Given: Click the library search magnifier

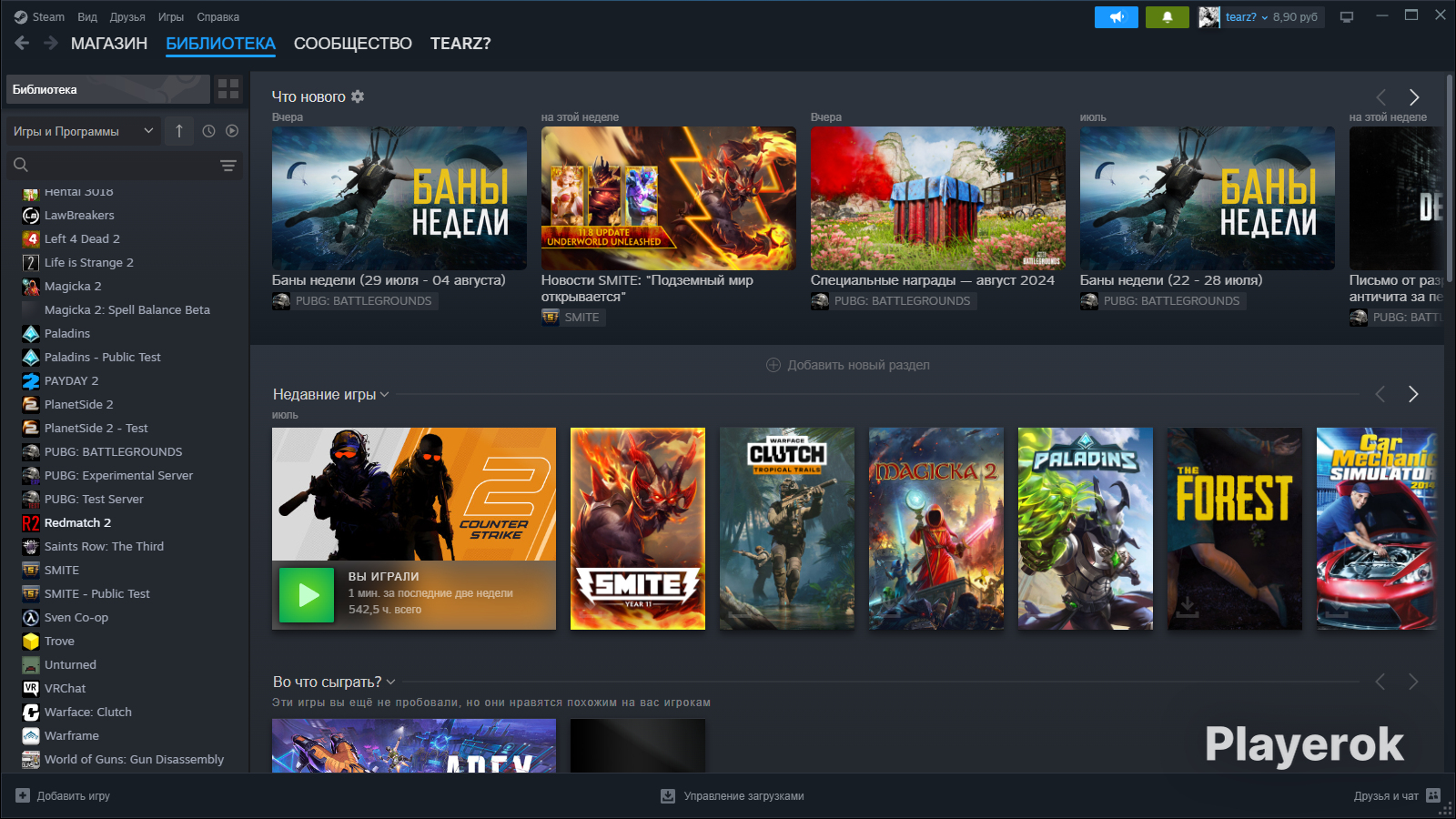Looking at the screenshot, I should tap(21, 165).
